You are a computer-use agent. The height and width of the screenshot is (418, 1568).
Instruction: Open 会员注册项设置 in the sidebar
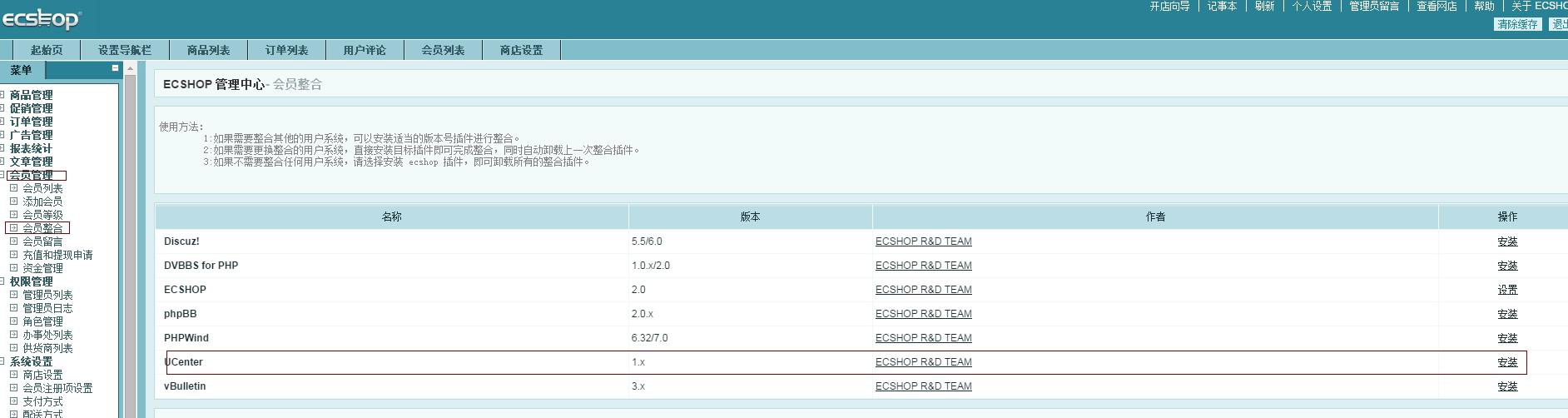(57, 388)
